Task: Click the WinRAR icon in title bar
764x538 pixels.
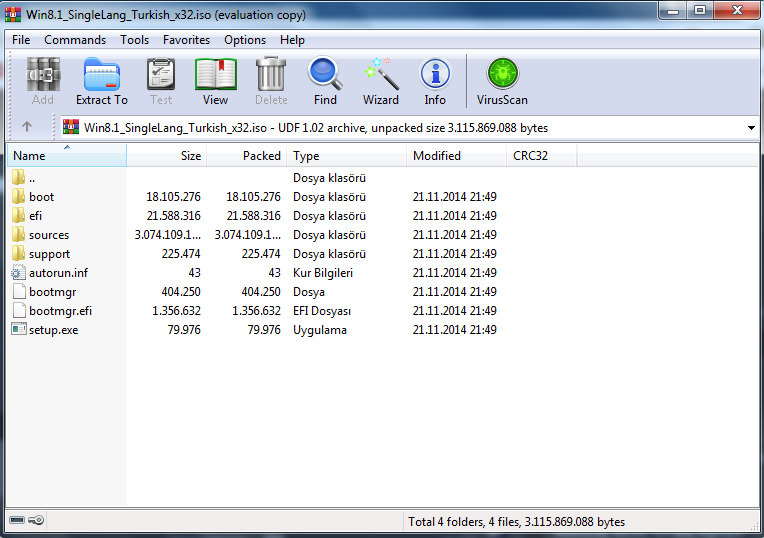Action: point(13,14)
